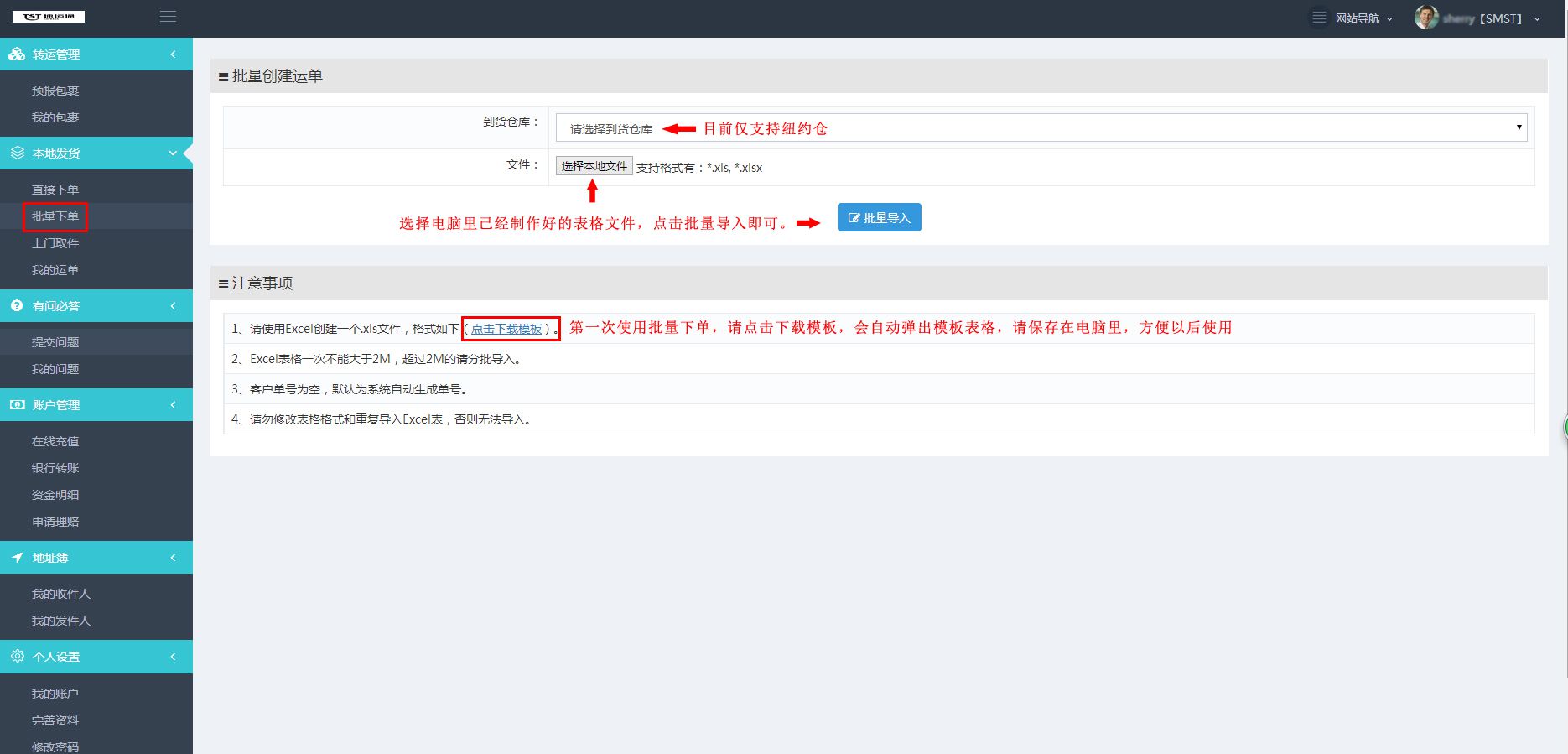Click the 转运管理 section header
Screen dimensions: 1568x754
click(x=96, y=55)
